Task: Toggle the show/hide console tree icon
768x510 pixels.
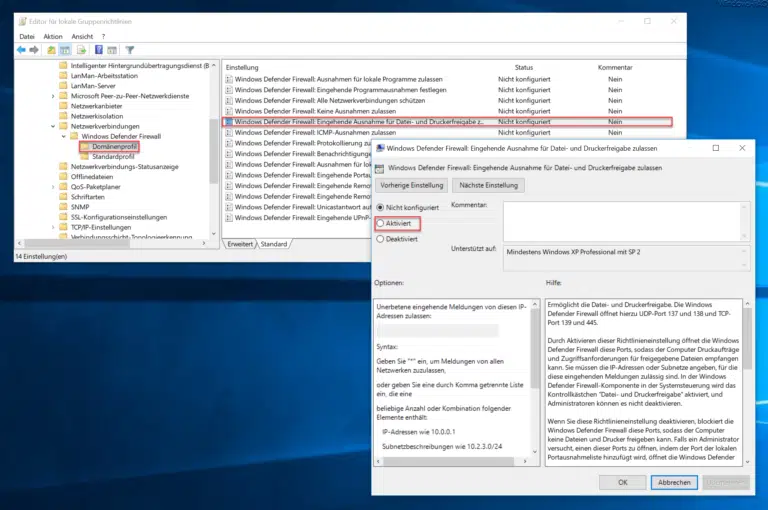Action: [65, 50]
